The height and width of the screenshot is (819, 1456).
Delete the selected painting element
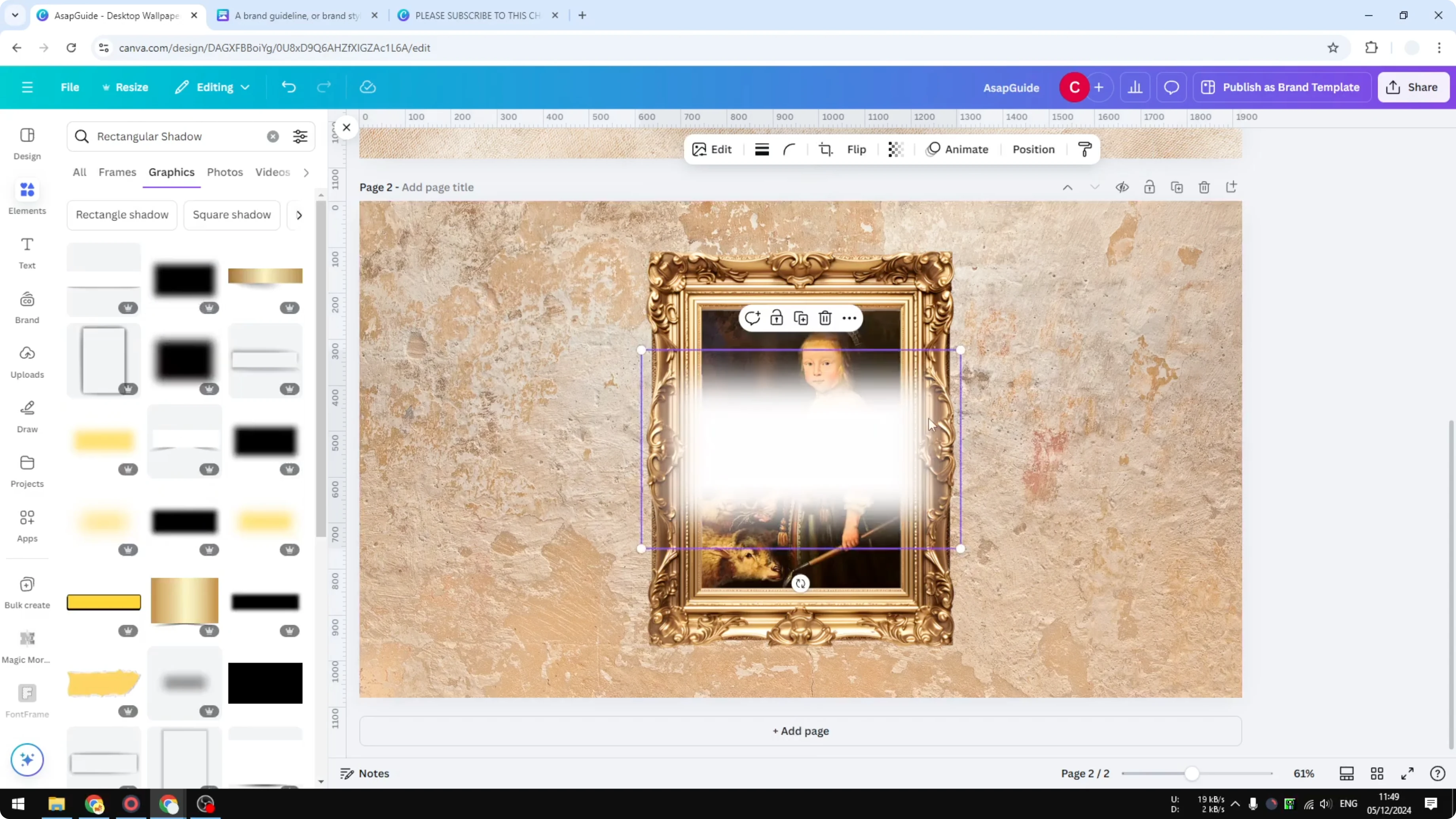[x=825, y=318]
